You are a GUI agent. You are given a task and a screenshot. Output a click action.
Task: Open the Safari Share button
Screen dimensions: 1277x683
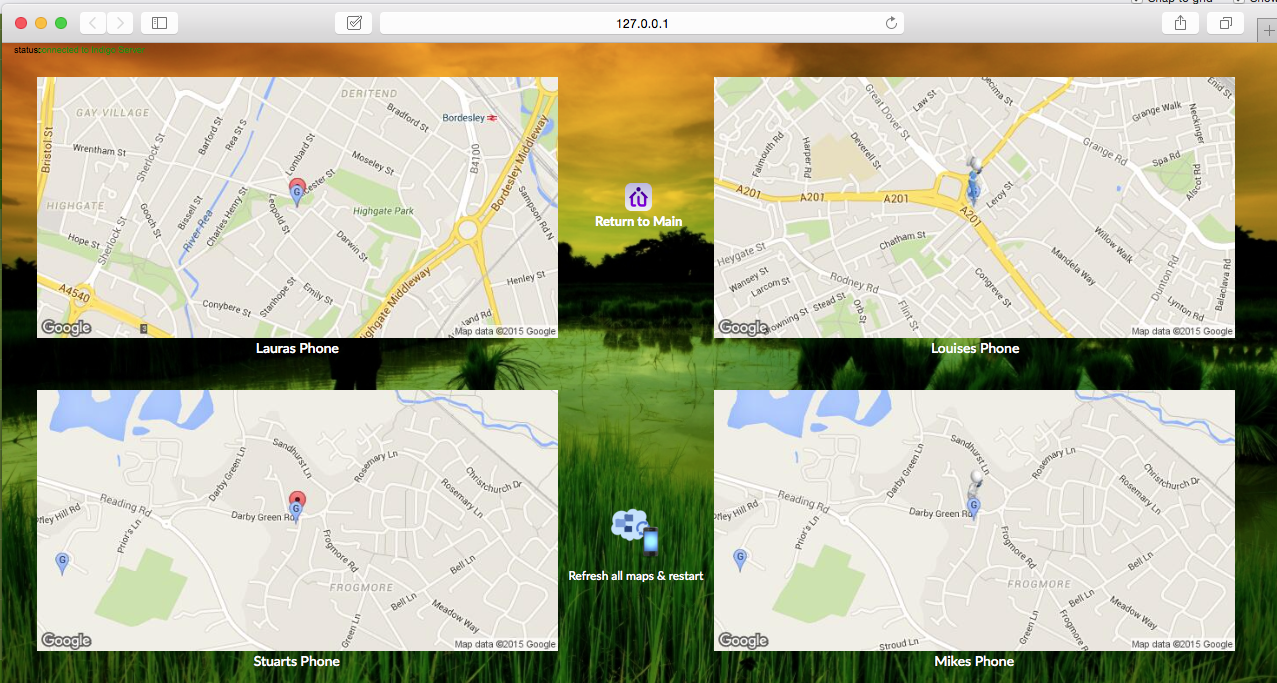coord(1180,22)
